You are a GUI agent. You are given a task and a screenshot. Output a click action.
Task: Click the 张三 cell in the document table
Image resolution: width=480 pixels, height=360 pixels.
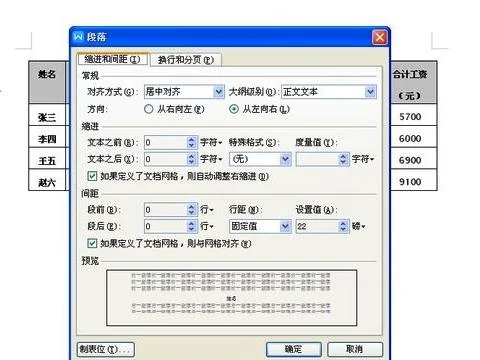[47, 114]
